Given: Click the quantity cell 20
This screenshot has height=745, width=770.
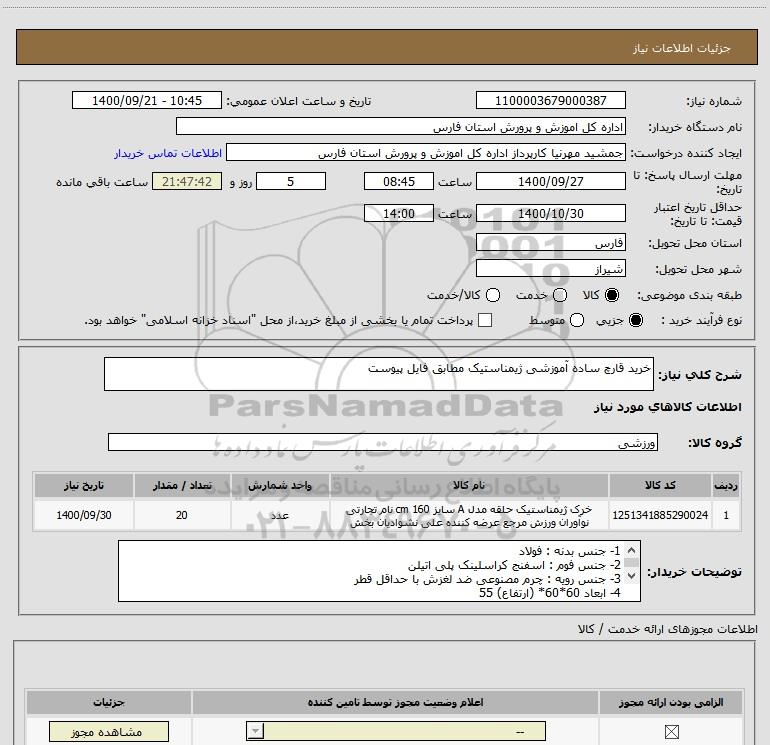Looking at the screenshot, I should [x=182, y=515].
